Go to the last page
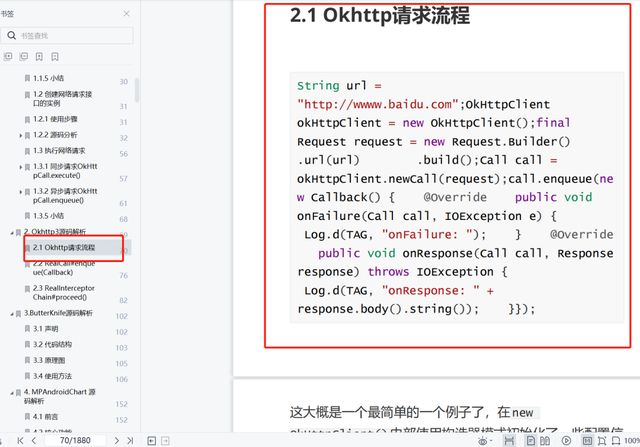Screen dimensions: 640x447 pyautogui.click(x=130, y=440)
